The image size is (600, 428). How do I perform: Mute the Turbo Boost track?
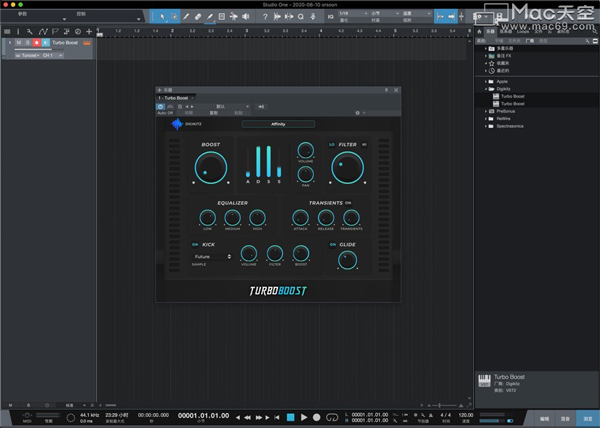tap(20, 45)
